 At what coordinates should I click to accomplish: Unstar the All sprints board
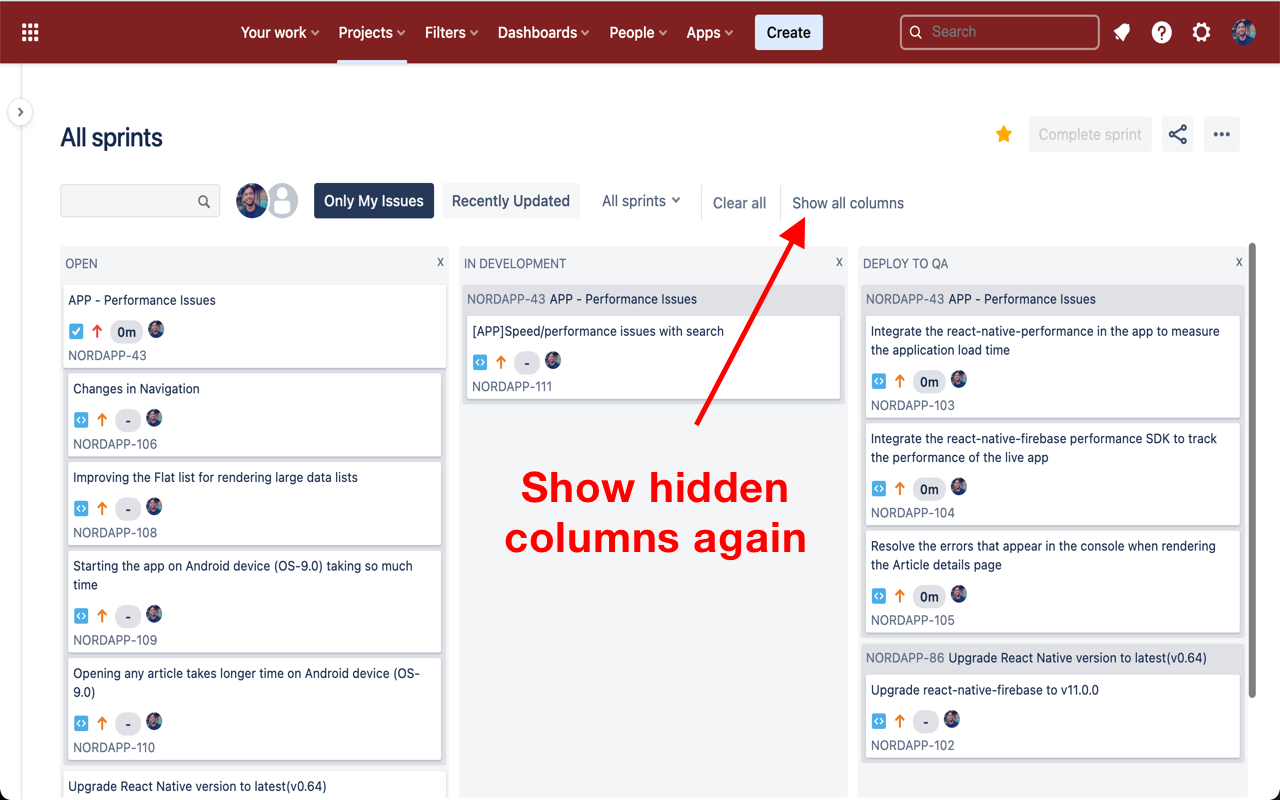pos(1003,132)
